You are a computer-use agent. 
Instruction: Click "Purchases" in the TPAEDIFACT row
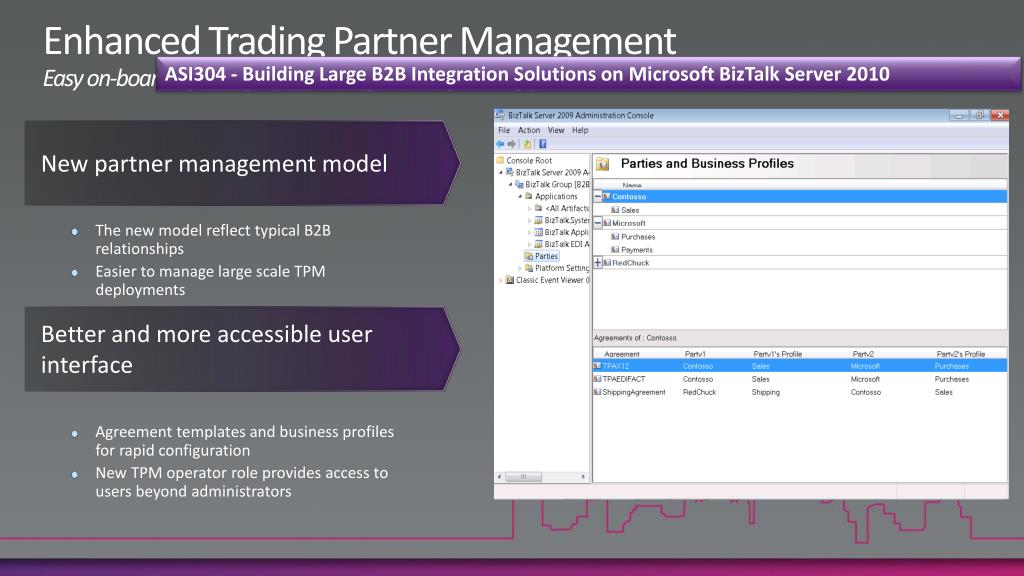(x=952, y=379)
